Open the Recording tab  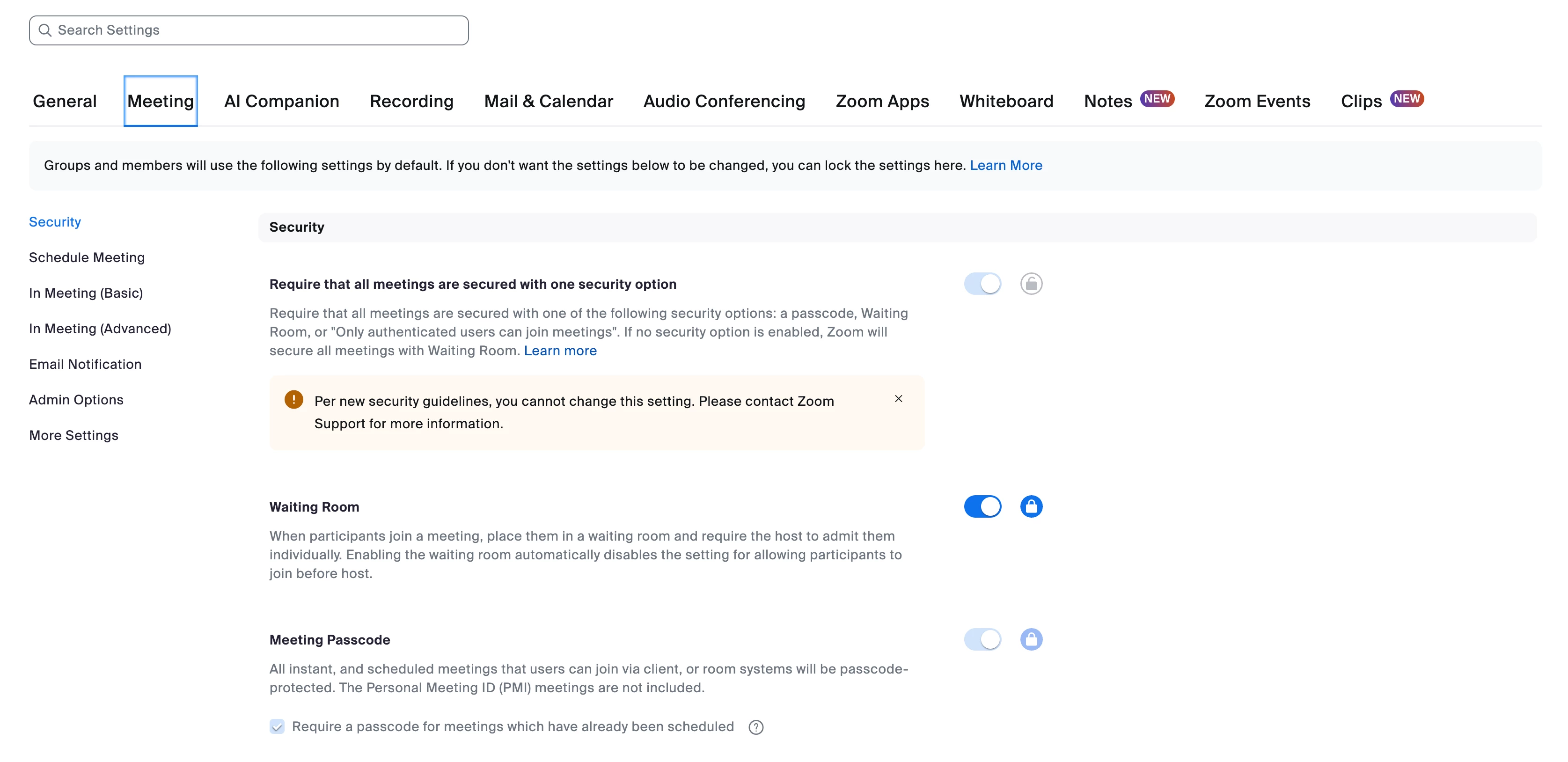pos(411,102)
